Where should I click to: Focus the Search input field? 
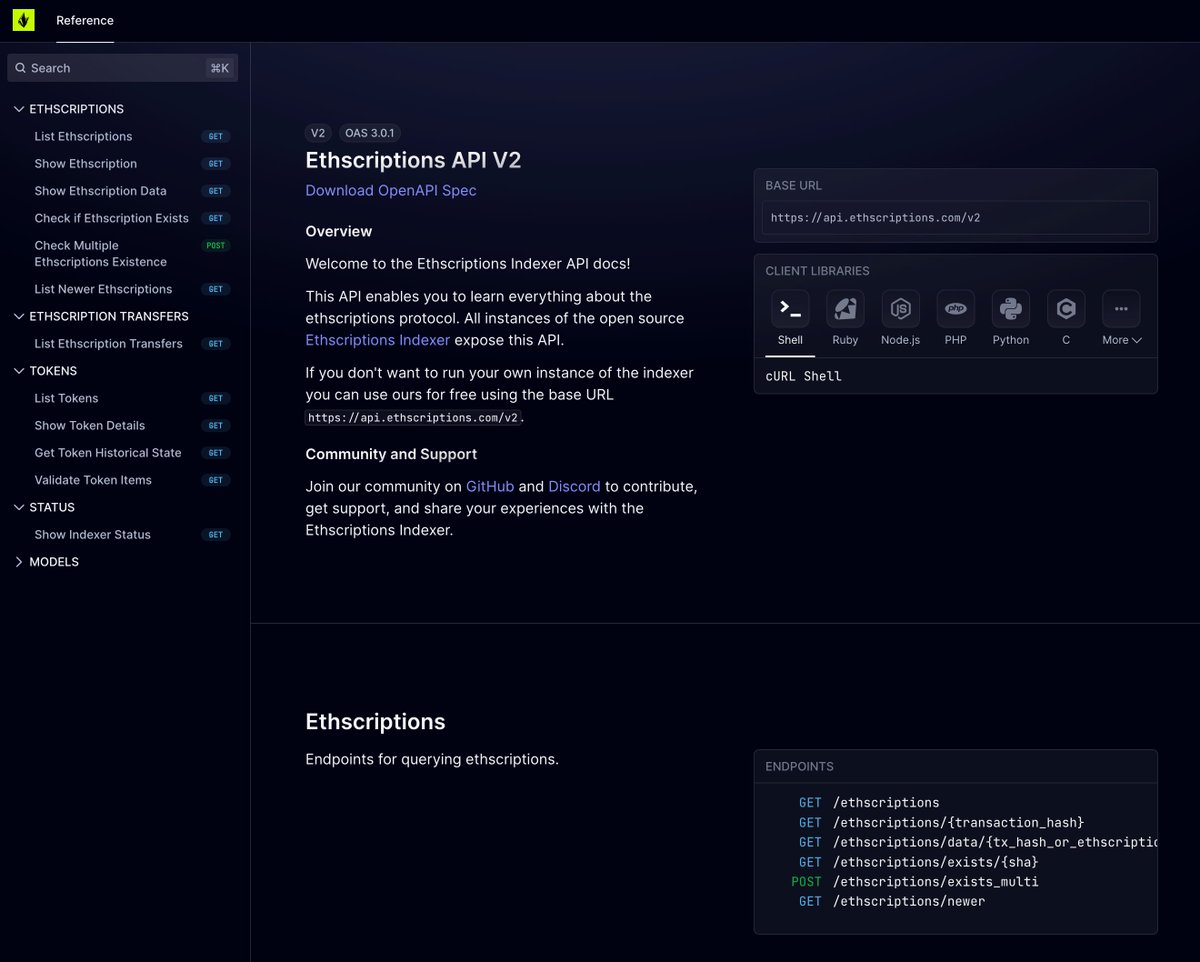(122, 68)
